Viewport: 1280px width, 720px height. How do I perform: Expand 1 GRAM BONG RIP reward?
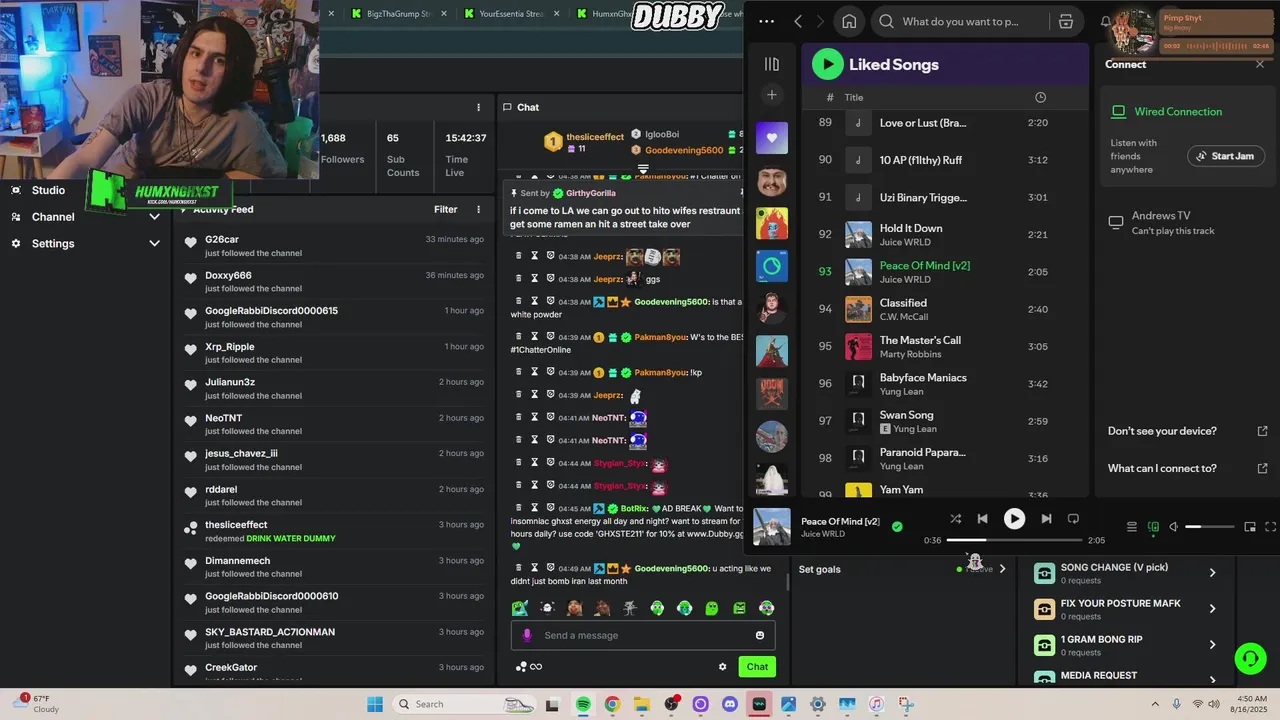(1212, 645)
